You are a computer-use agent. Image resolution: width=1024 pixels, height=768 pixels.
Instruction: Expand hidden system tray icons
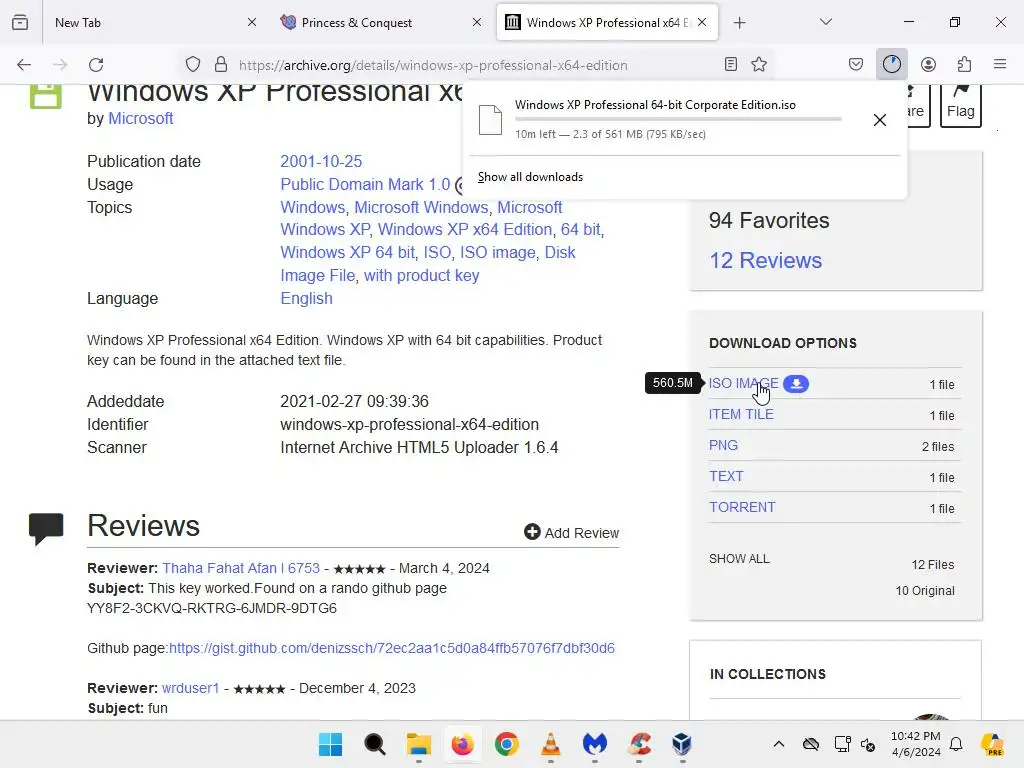tap(779, 744)
